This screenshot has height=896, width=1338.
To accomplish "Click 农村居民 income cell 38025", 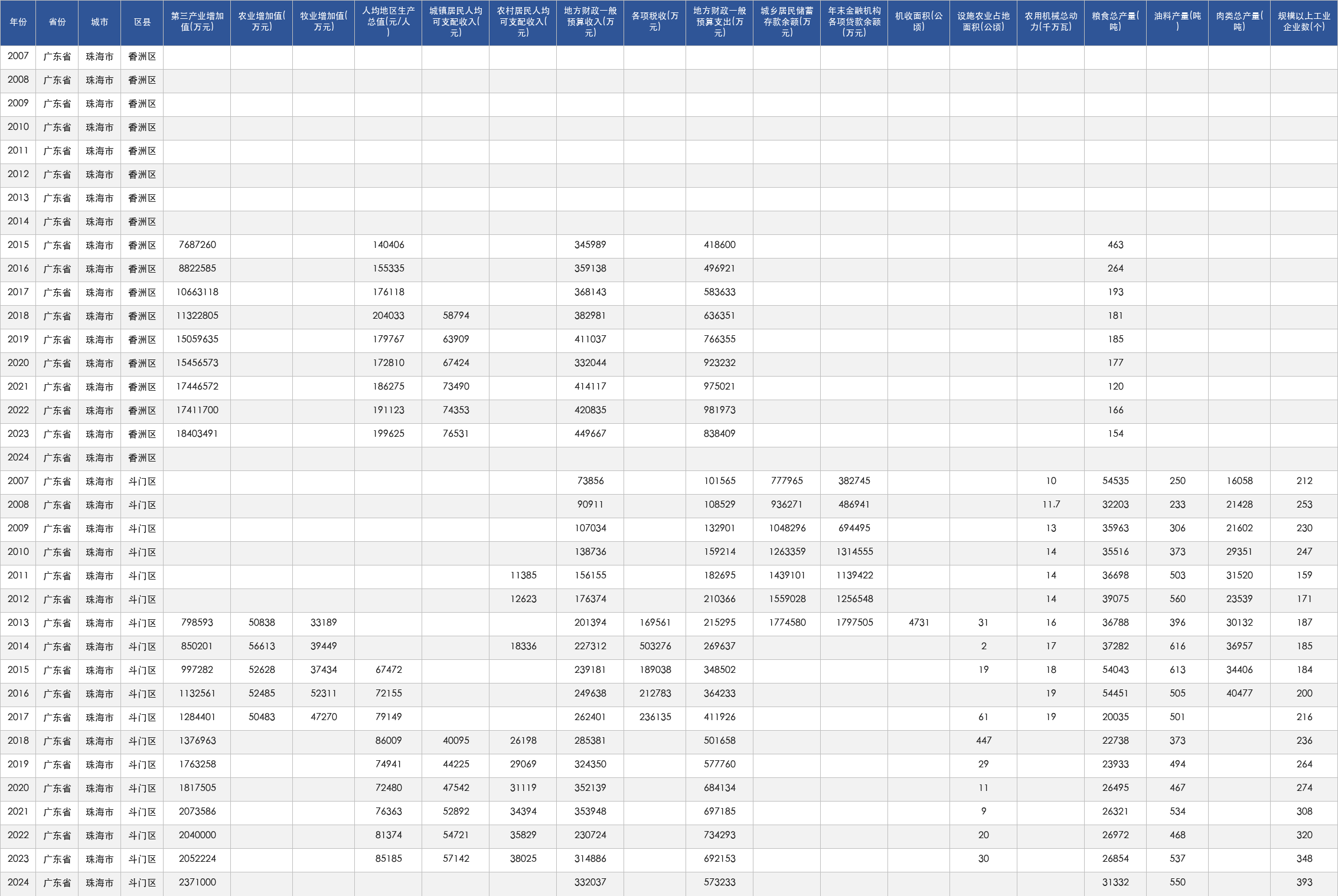I will (523, 859).
